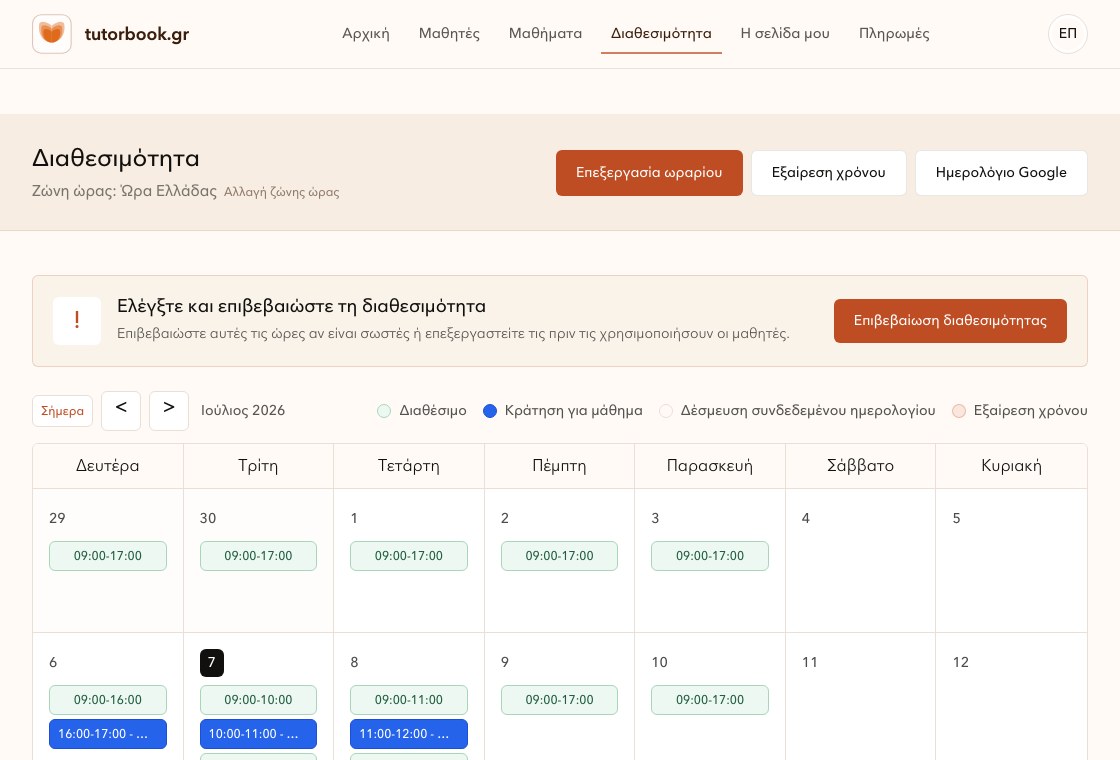This screenshot has height=760, width=1120.
Task: Open 09:00-17:00 slot on day 29
Action: click(x=108, y=556)
